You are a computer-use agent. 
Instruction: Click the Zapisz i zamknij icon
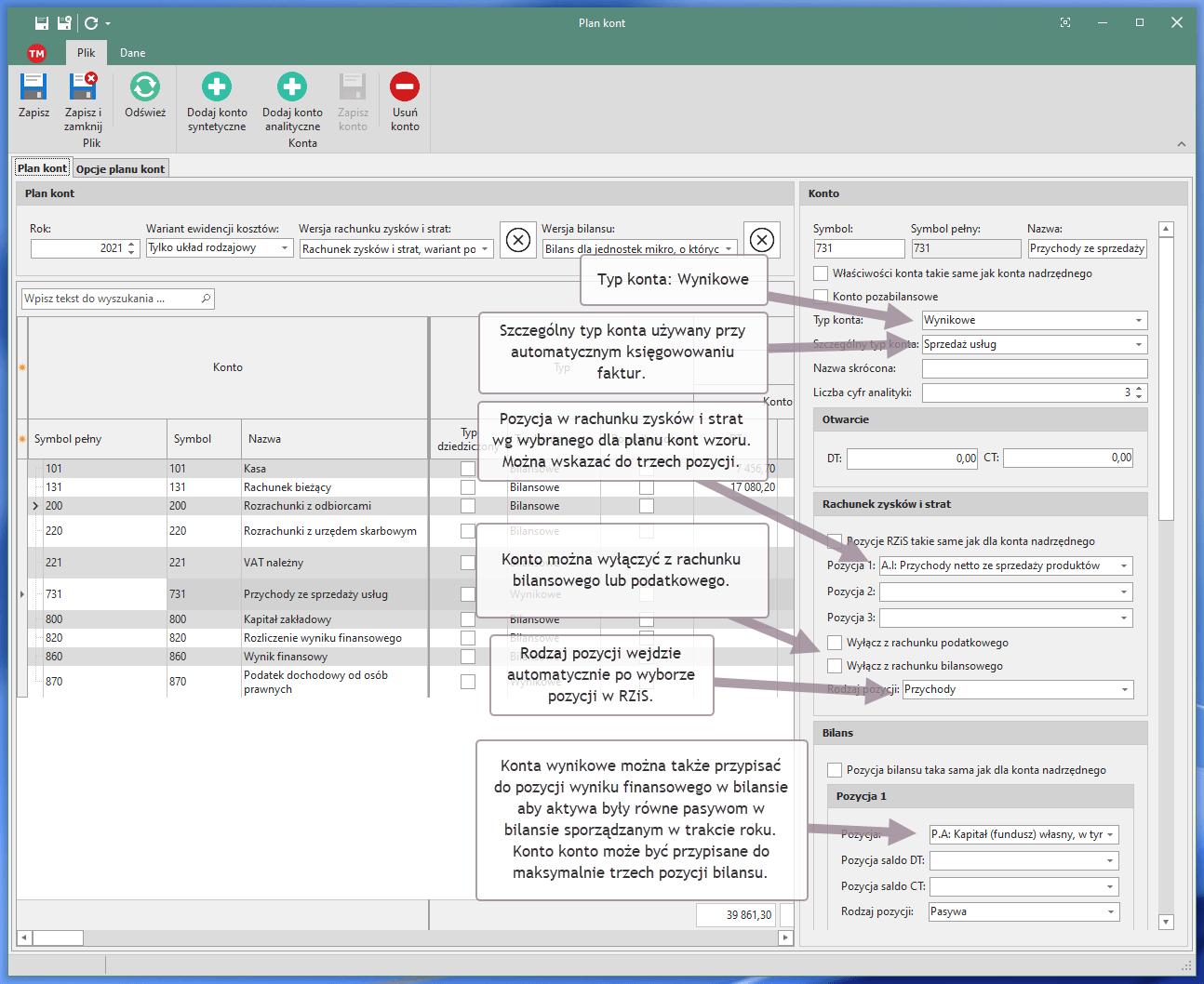[83, 87]
